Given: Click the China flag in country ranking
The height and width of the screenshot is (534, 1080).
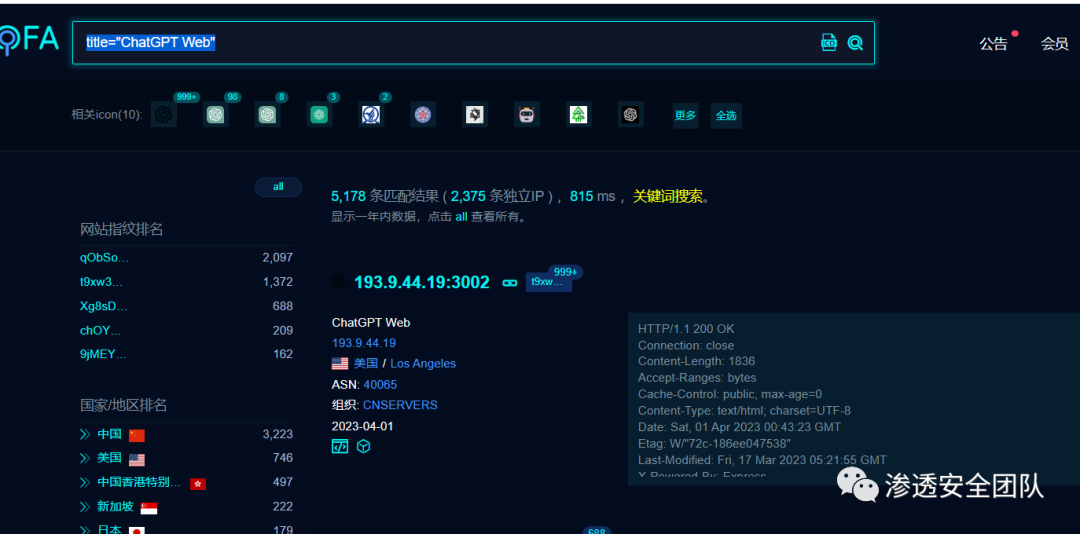Looking at the screenshot, I should (136, 435).
